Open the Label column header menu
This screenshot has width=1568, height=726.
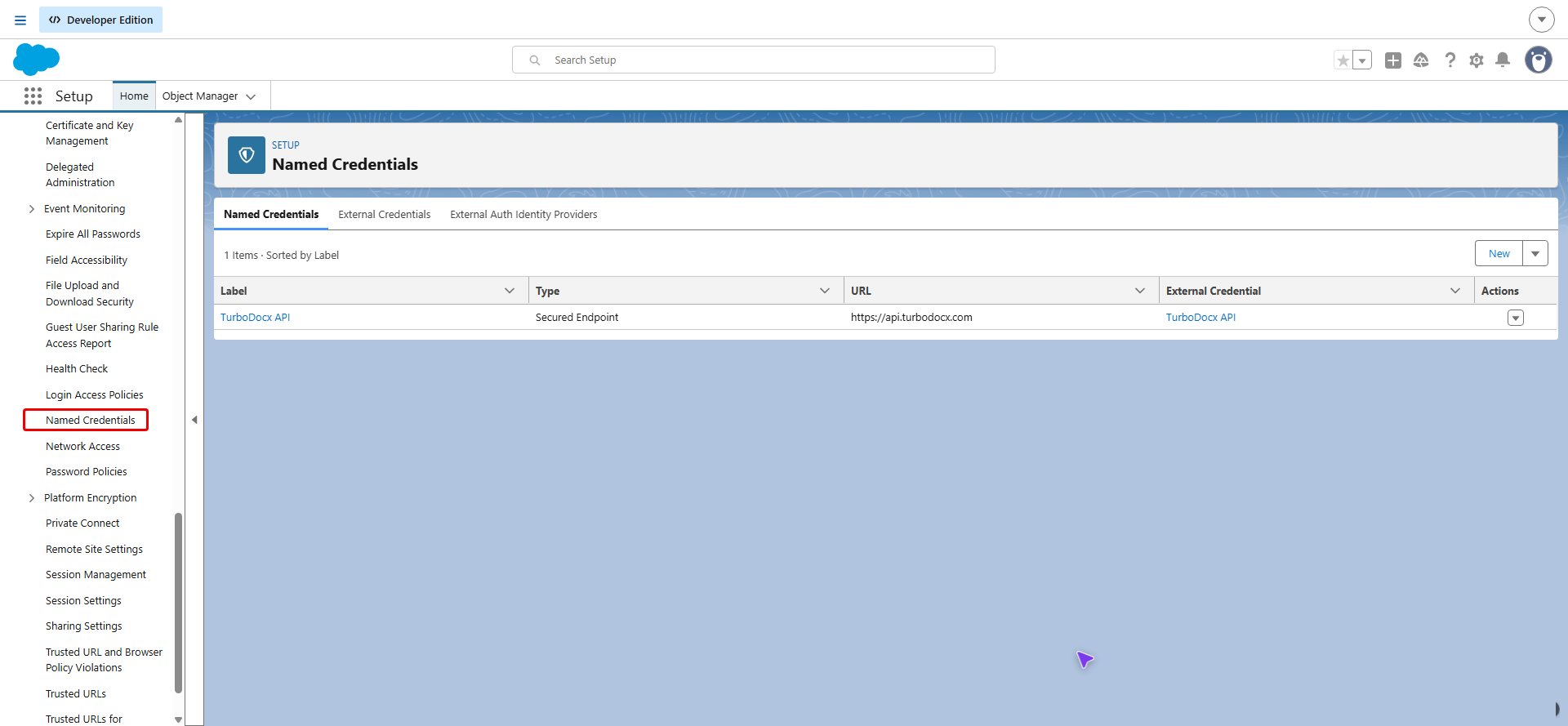pos(510,291)
